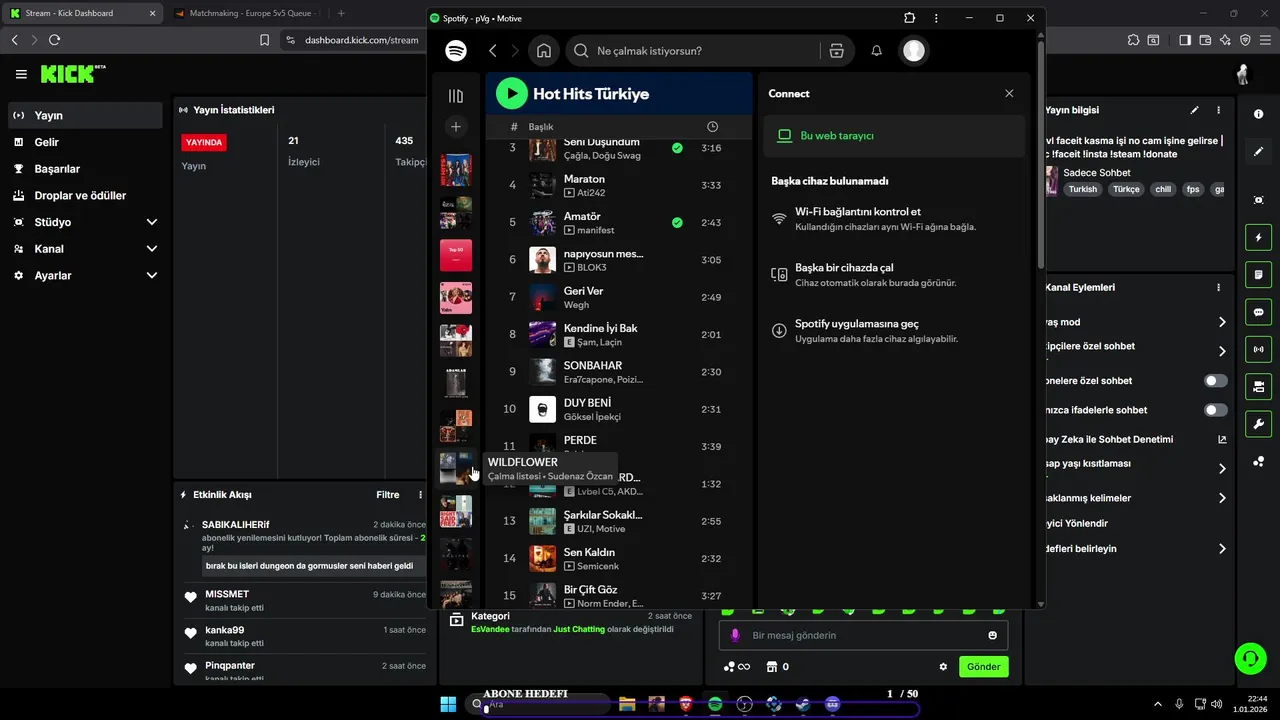Image resolution: width=1280 pixels, height=720 pixels.
Task: Create new playlist with plus icon
Action: point(456,127)
